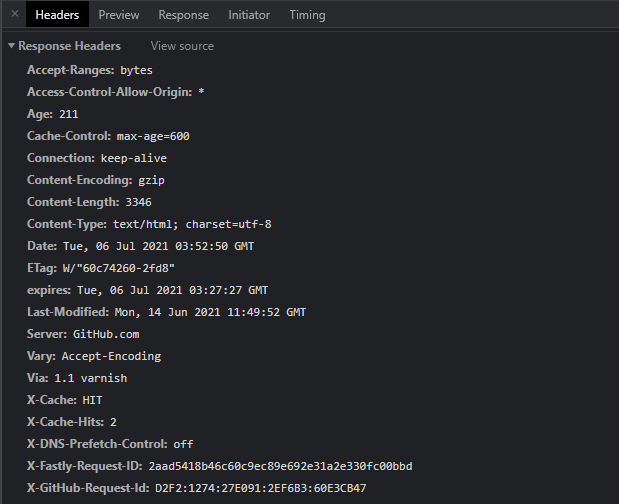The width and height of the screenshot is (619, 504).
Task: Close the request details panel
Action: point(15,14)
